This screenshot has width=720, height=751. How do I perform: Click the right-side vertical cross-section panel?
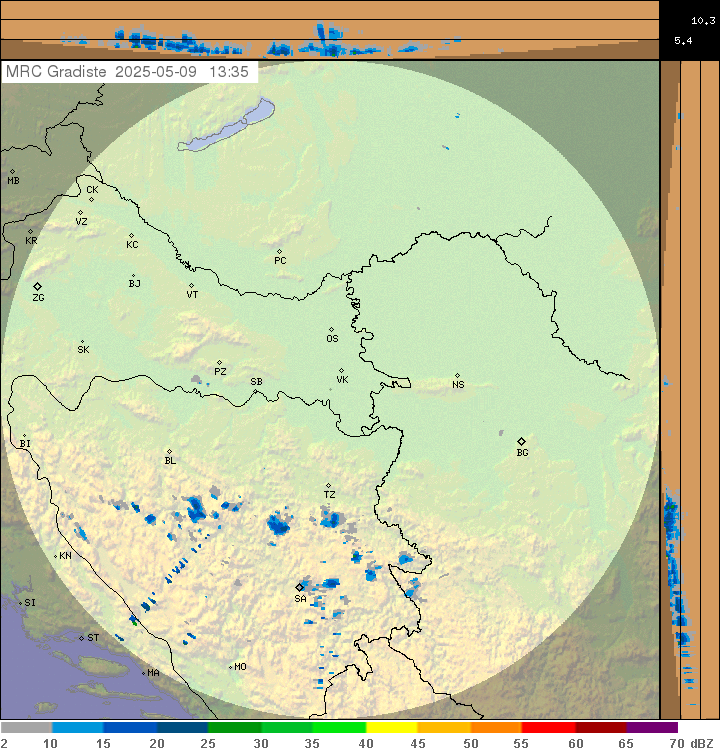(690, 389)
